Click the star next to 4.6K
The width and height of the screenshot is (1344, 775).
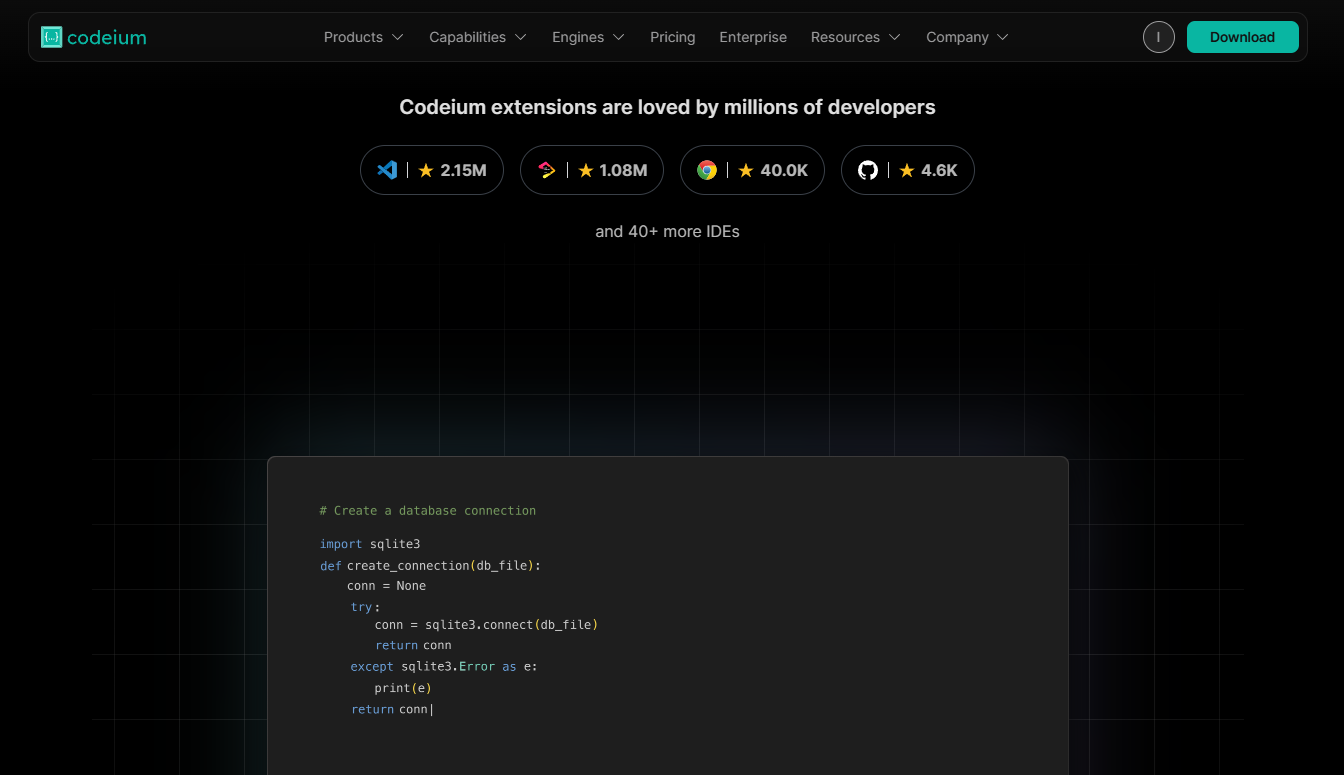907,171
